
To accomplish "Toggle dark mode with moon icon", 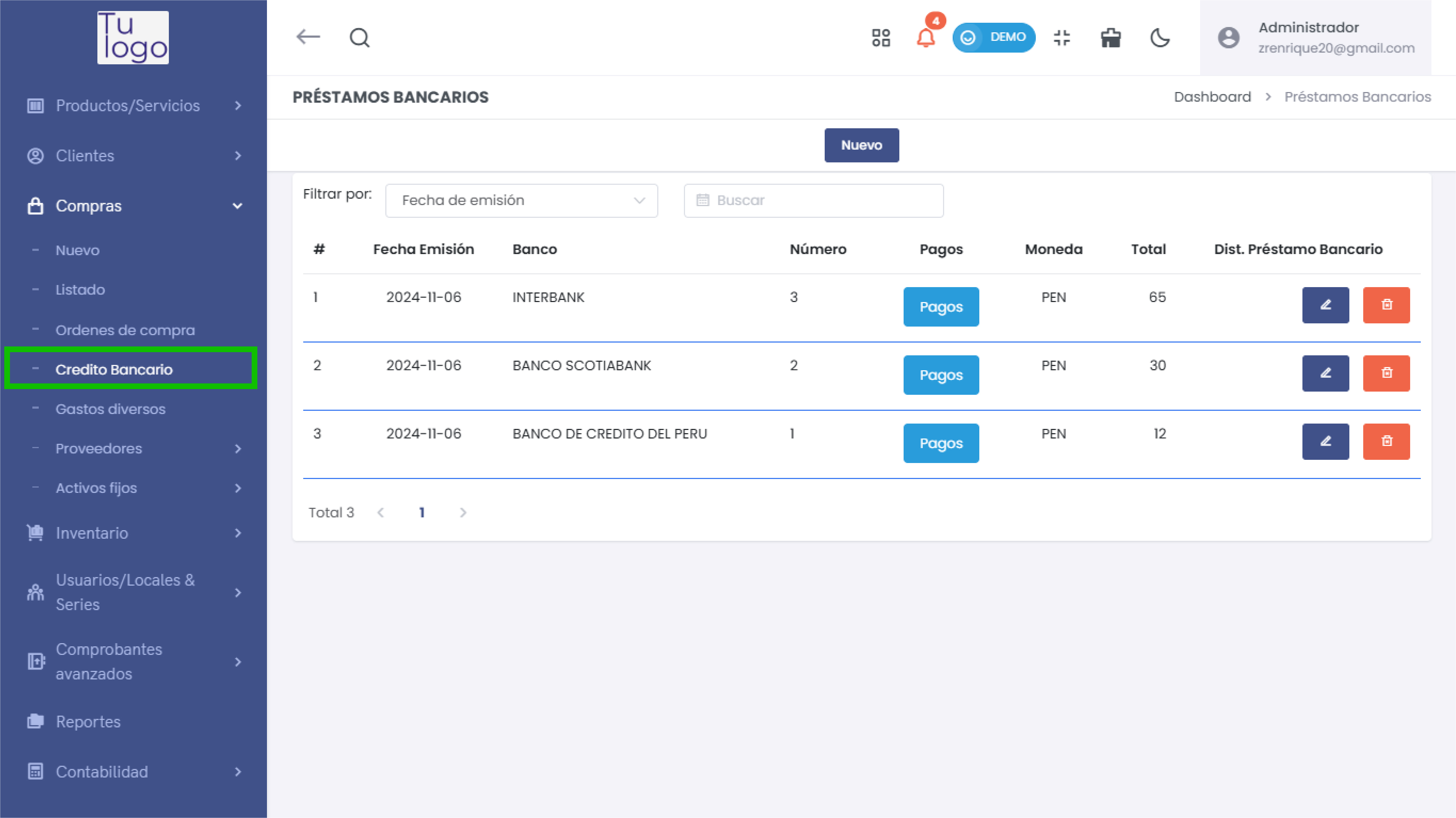I will (1160, 38).
